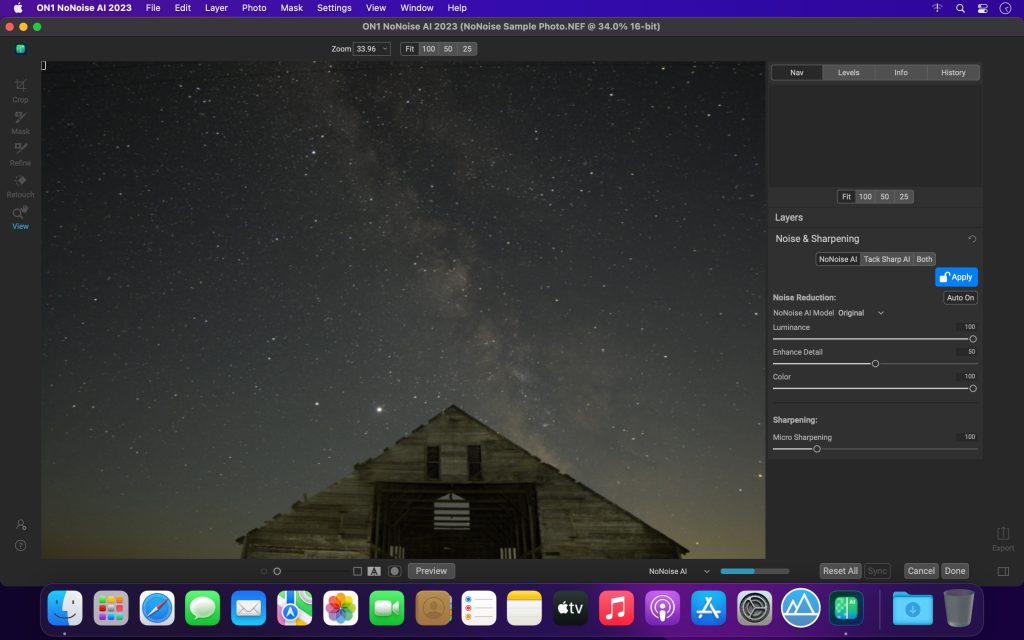1024x640 pixels.
Task: Open the NoNoise AI Model dropdown
Action: [861, 313]
